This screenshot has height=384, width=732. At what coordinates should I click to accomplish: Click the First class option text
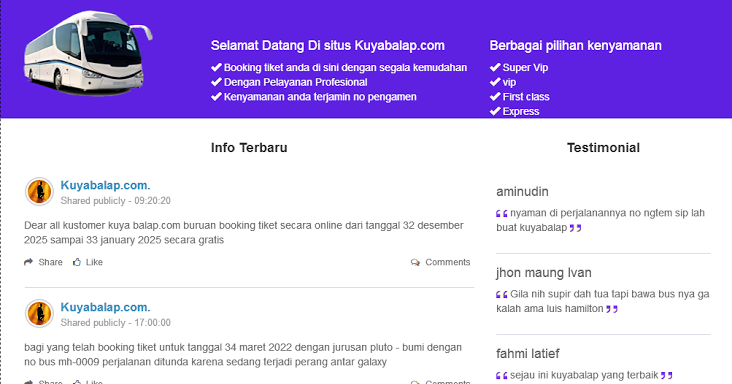[526, 97]
